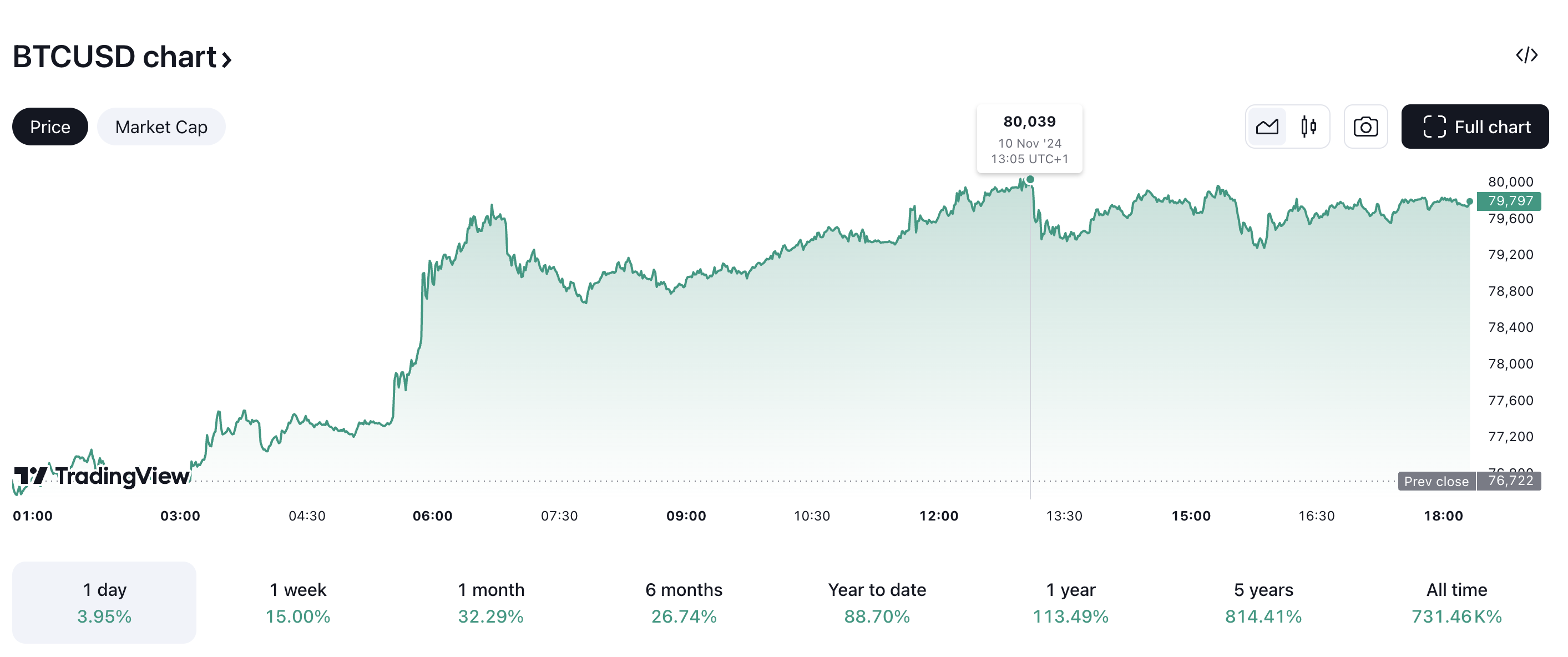Select the Price toggle
This screenshot has width=1568, height=657.
click(50, 127)
